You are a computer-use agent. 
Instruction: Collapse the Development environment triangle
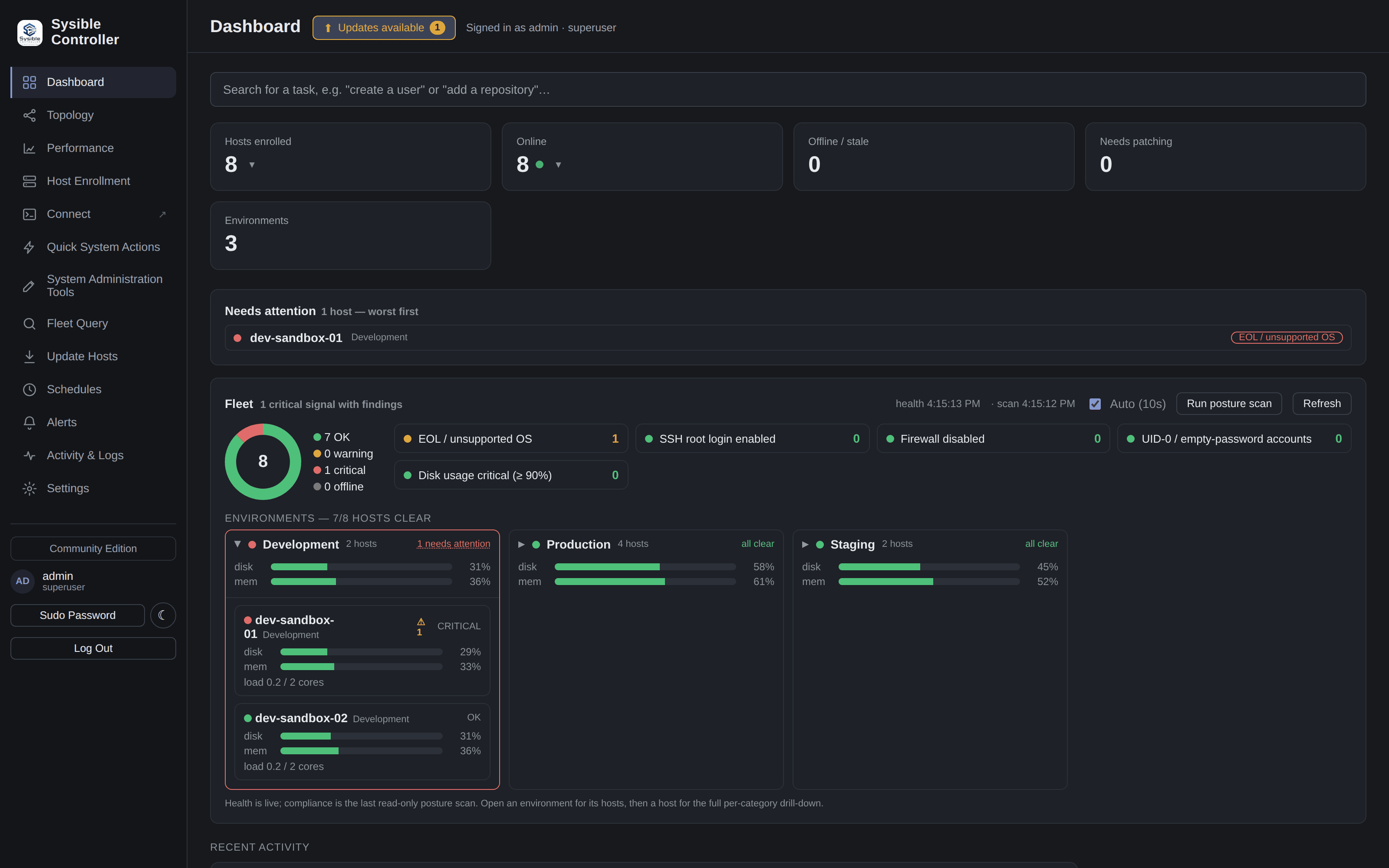click(237, 544)
